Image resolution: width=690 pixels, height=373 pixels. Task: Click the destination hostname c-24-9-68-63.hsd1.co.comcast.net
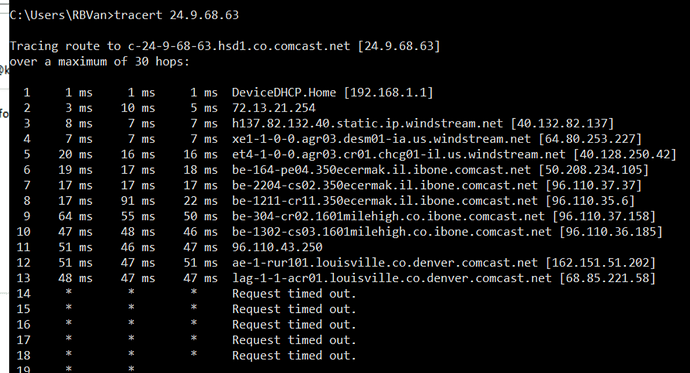(x=239, y=46)
